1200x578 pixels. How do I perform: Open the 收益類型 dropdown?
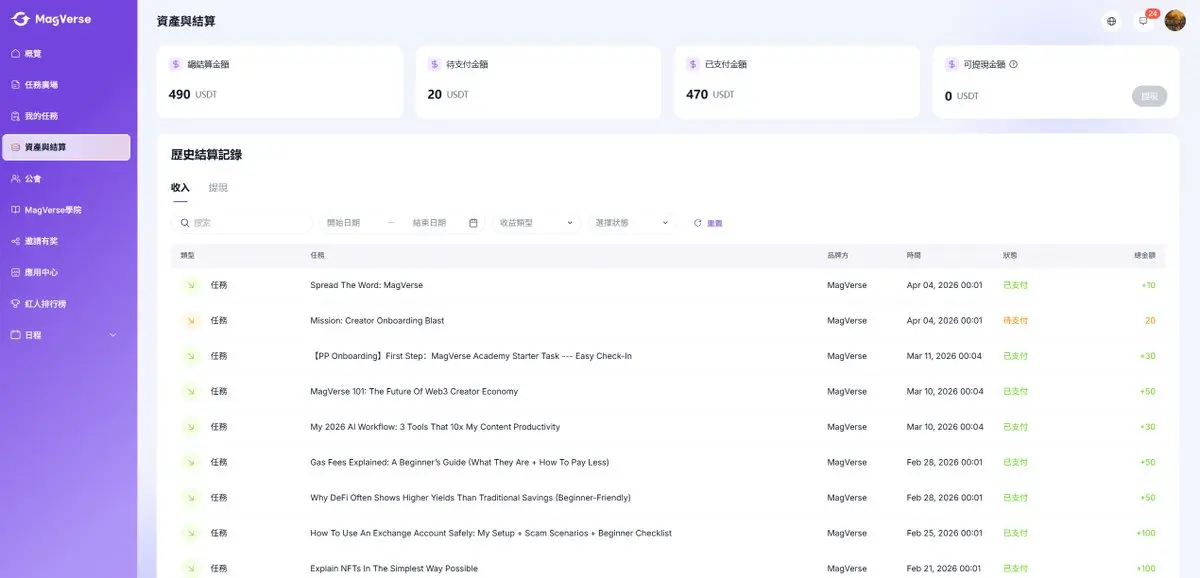[x=536, y=223]
